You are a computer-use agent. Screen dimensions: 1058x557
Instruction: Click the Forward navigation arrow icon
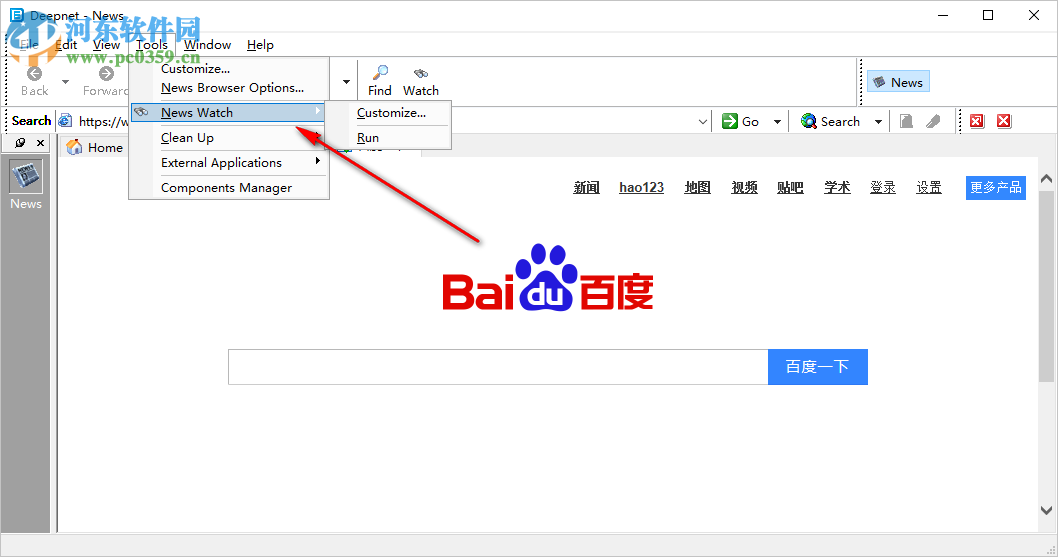click(x=106, y=74)
